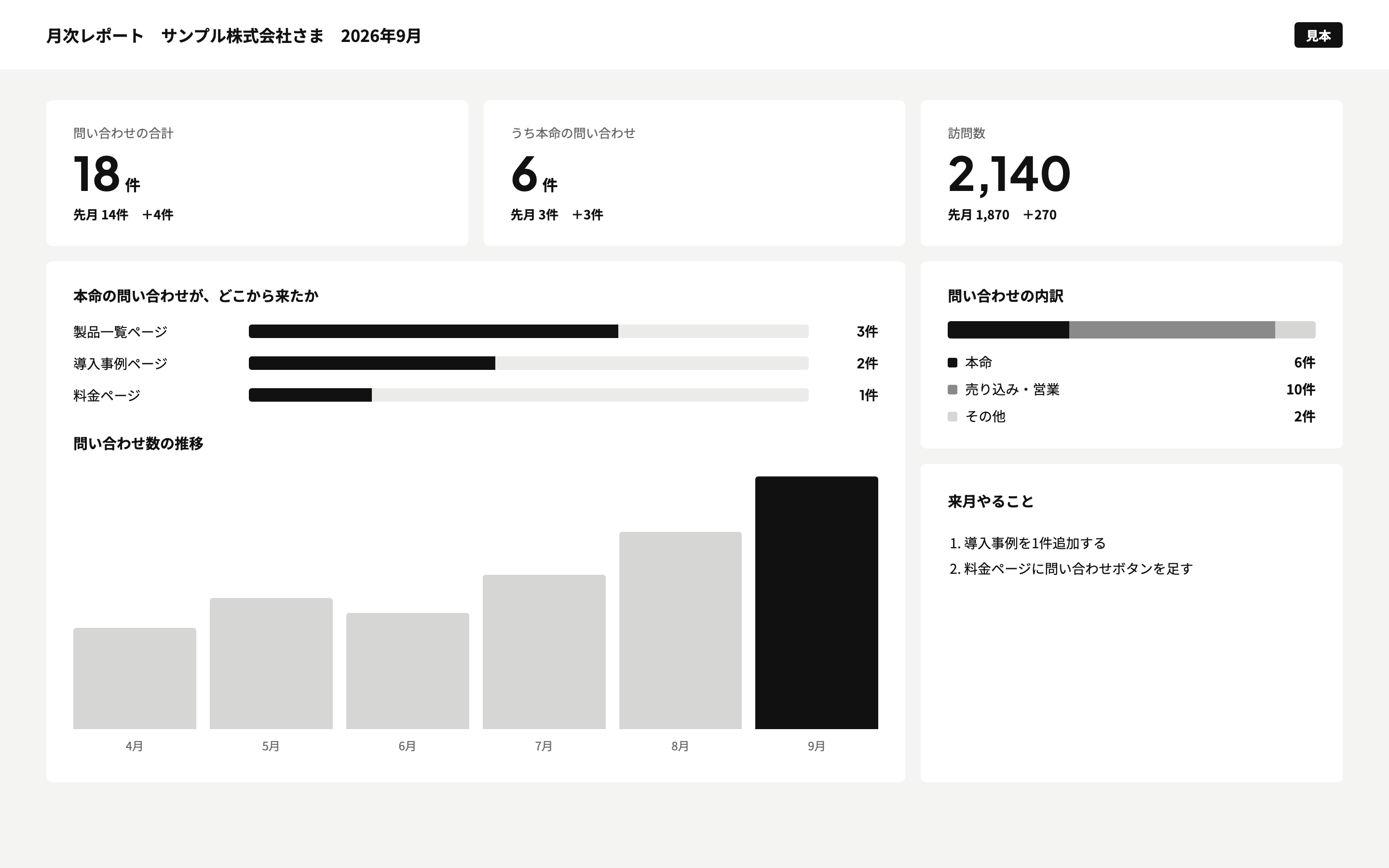The height and width of the screenshot is (868, 1389).
Task: Click 先月 1,870 +270 comparison text
Action: 1002,215
